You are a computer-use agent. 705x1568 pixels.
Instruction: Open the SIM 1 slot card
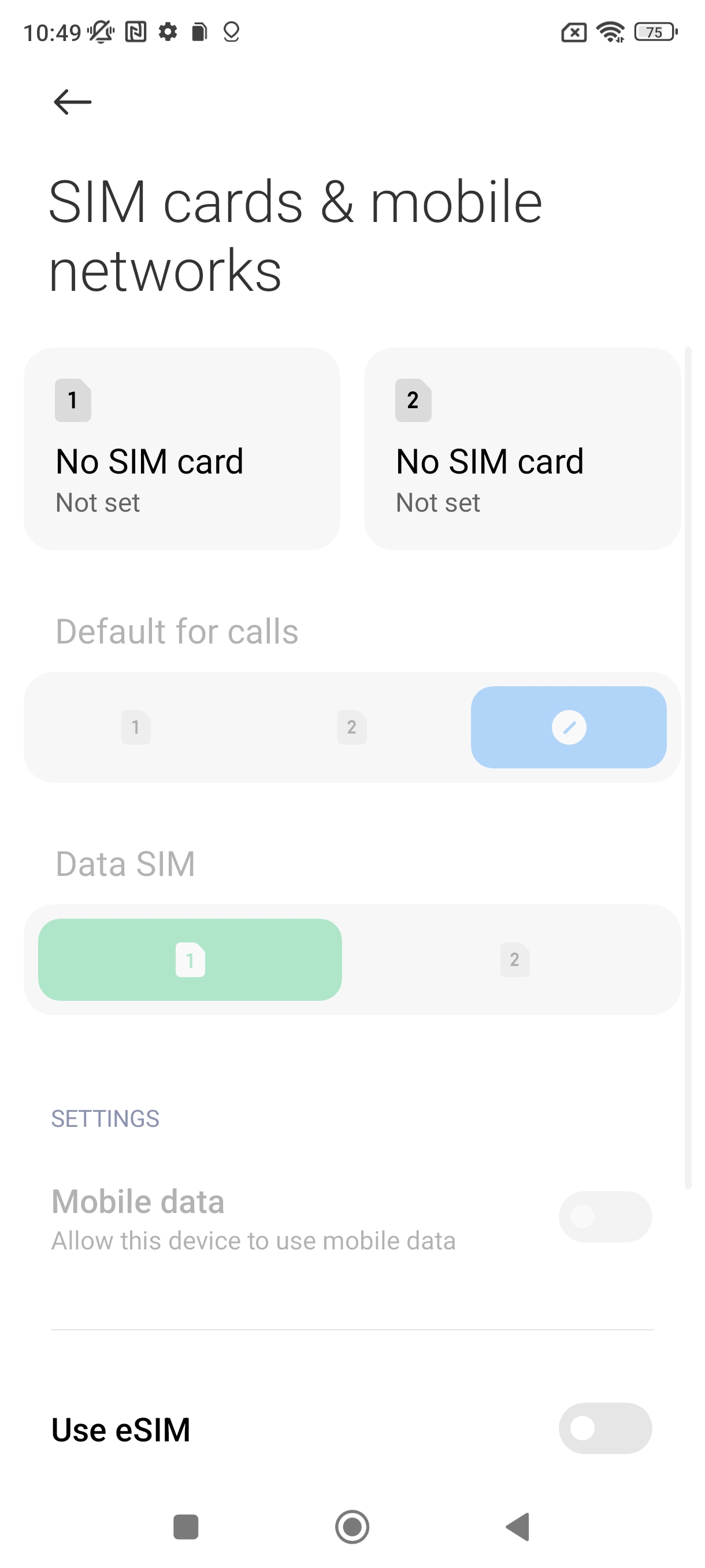(x=181, y=449)
